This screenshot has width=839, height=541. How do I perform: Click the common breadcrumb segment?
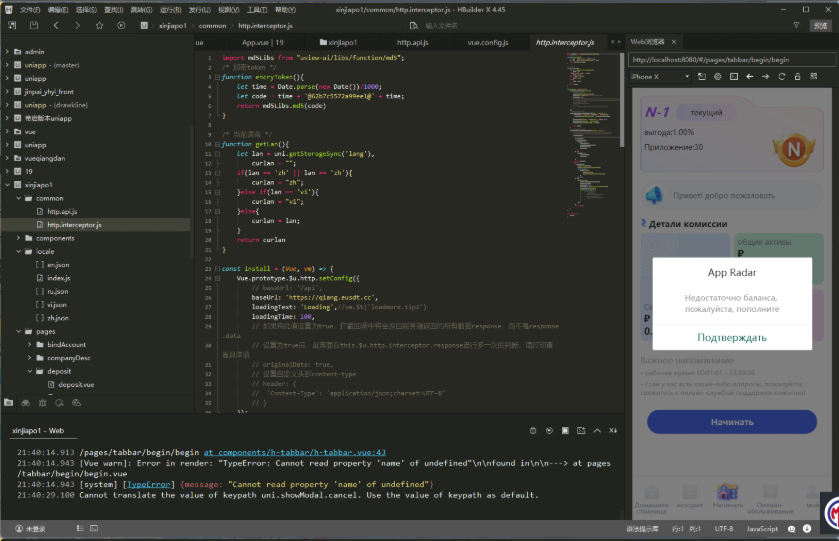pyautogui.click(x=212, y=26)
